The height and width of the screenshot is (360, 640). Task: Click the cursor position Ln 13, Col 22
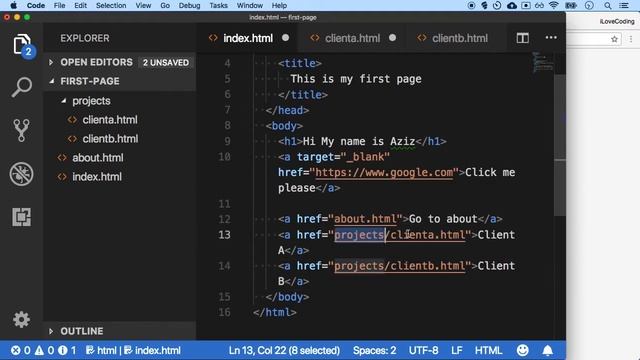284,350
